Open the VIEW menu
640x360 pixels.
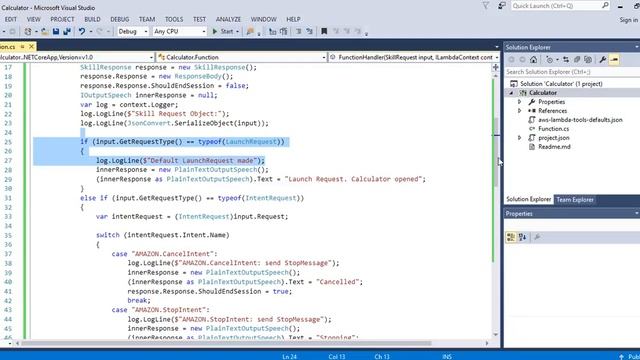click(x=33, y=19)
